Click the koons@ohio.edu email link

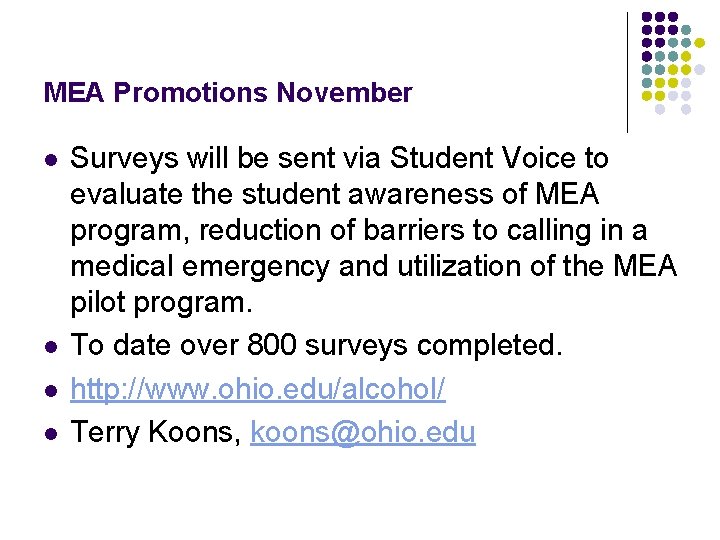click(363, 432)
